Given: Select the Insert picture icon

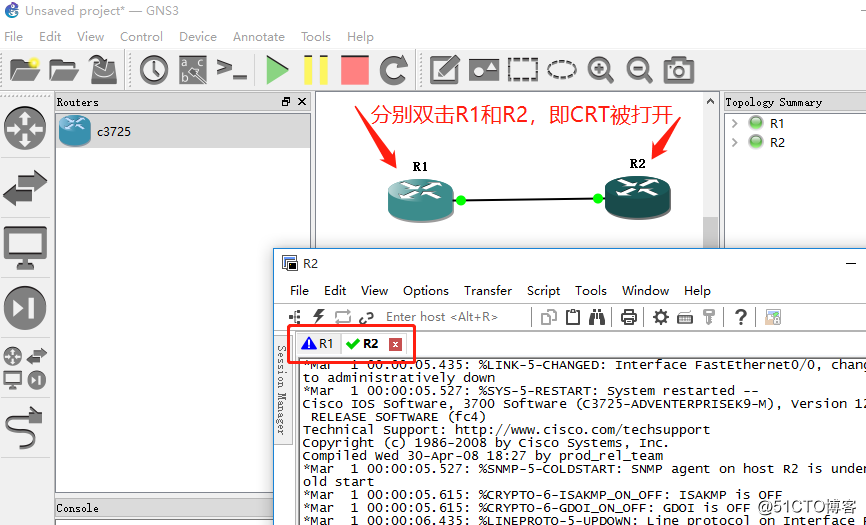Looking at the screenshot, I should [484, 70].
